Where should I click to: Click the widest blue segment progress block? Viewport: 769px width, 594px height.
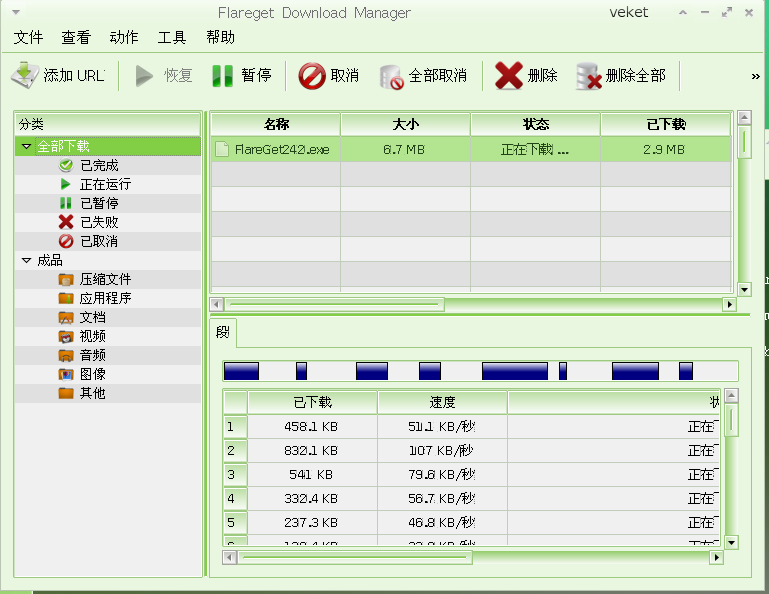click(x=515, y=371)
